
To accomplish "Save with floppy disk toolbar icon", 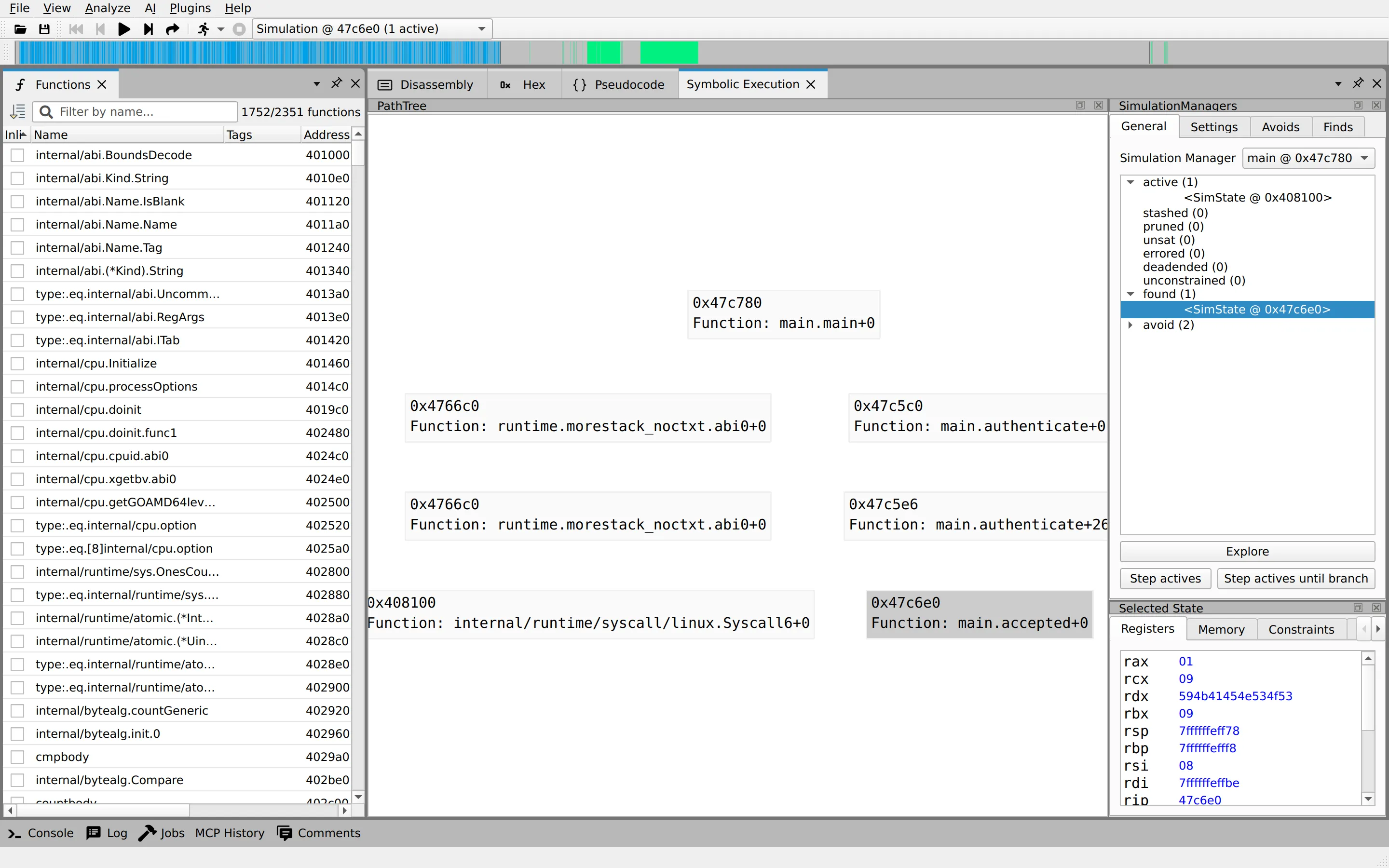I will 44,29.
